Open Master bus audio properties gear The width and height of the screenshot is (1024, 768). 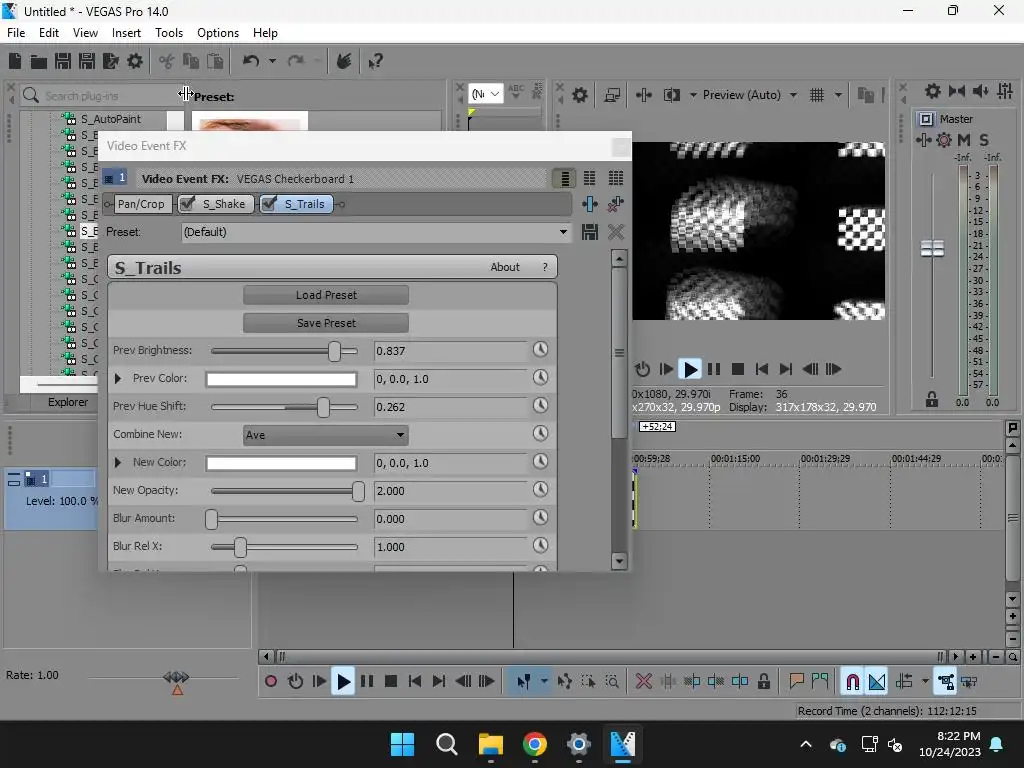coord(933,91)
